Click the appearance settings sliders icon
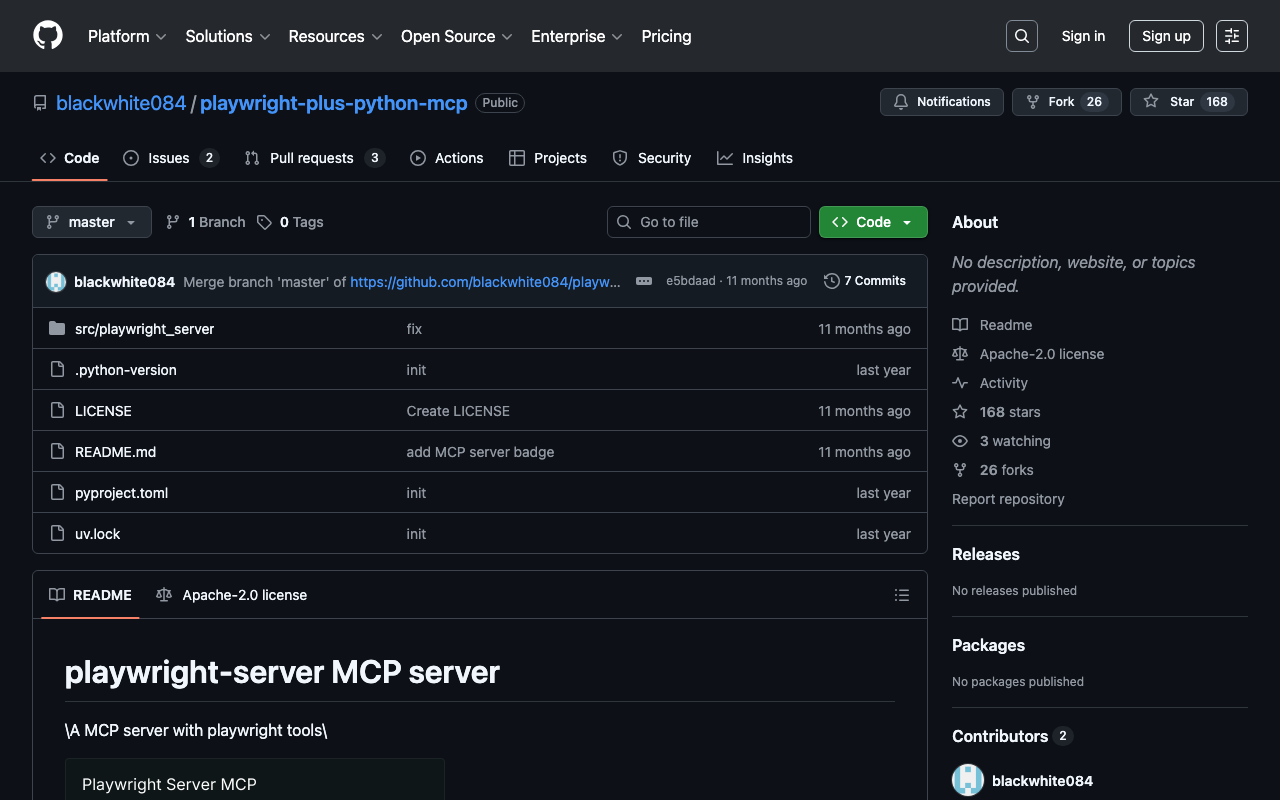The width and height of the screenshot is (1280, 800). coord(1231,36)
